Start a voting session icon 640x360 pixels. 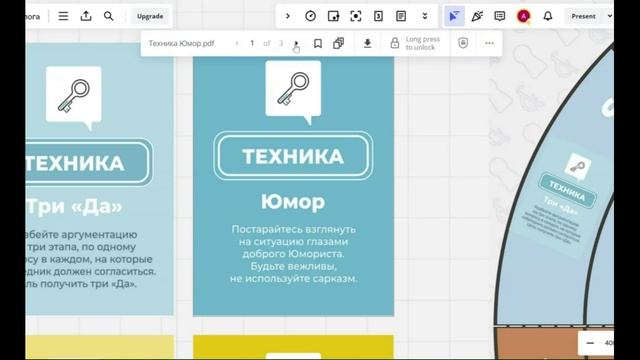tap(378, 16)
